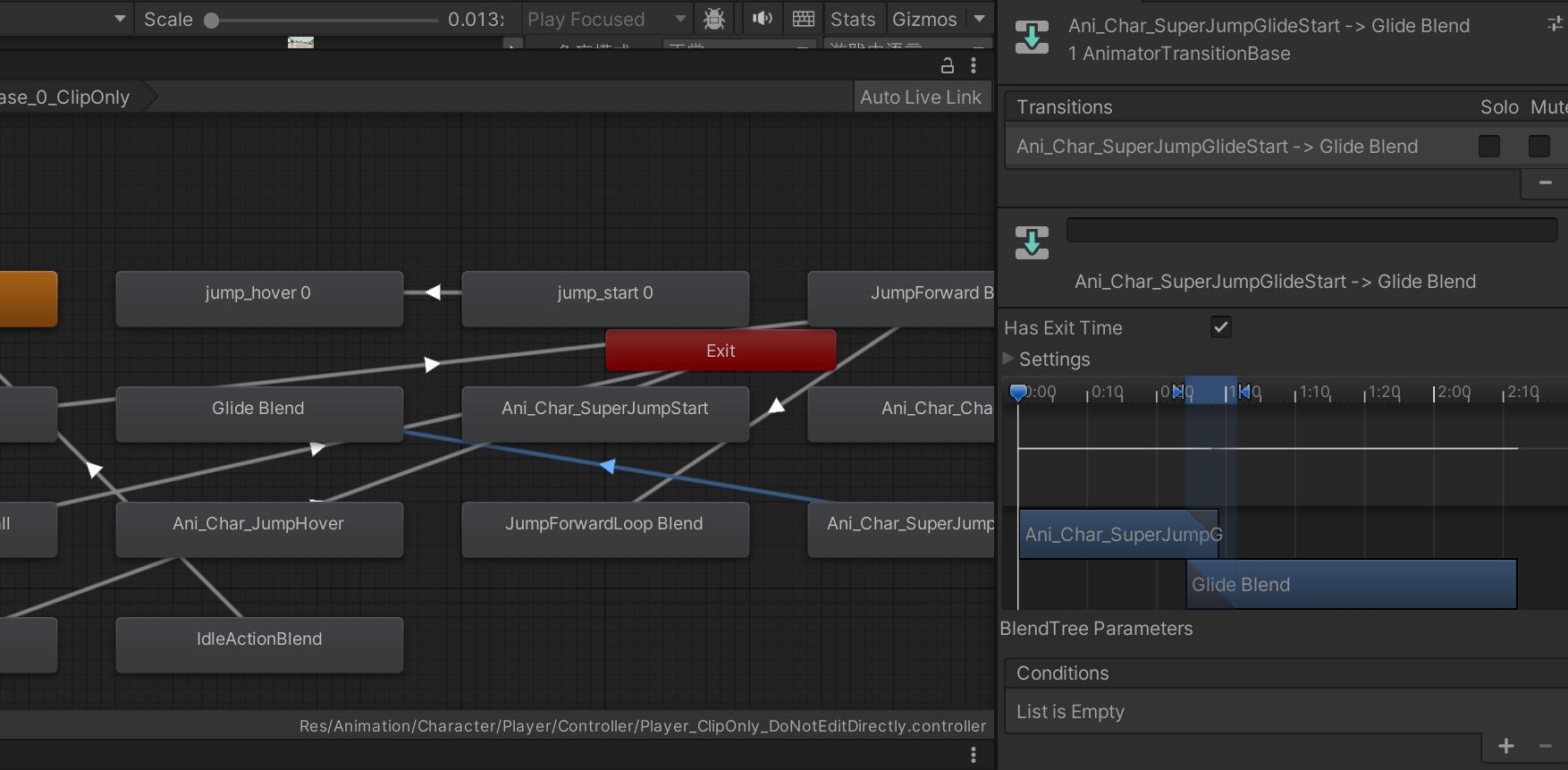Screen dimensions: 1568x770
Task: Click the transition start marker on timeline
Action: [1179, 392]
